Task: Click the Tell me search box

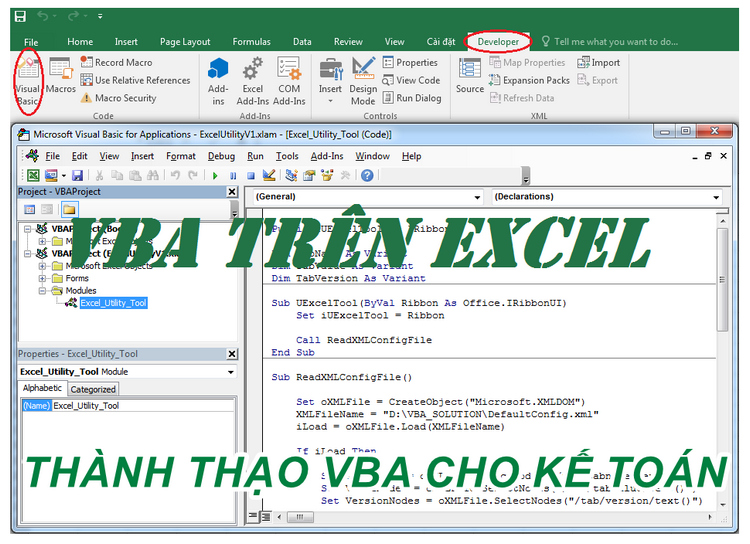Action: pos(610,42)
